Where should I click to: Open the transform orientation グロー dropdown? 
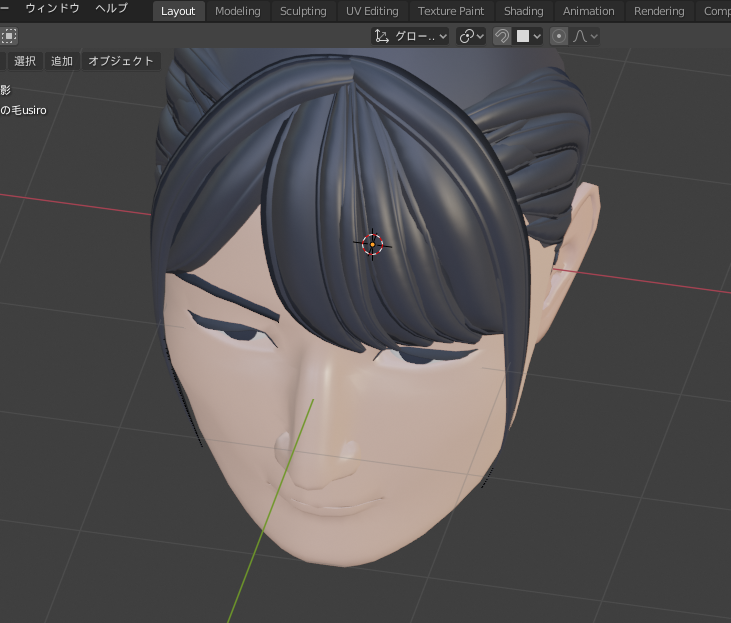pyautogui.click(x=410, y=36)
